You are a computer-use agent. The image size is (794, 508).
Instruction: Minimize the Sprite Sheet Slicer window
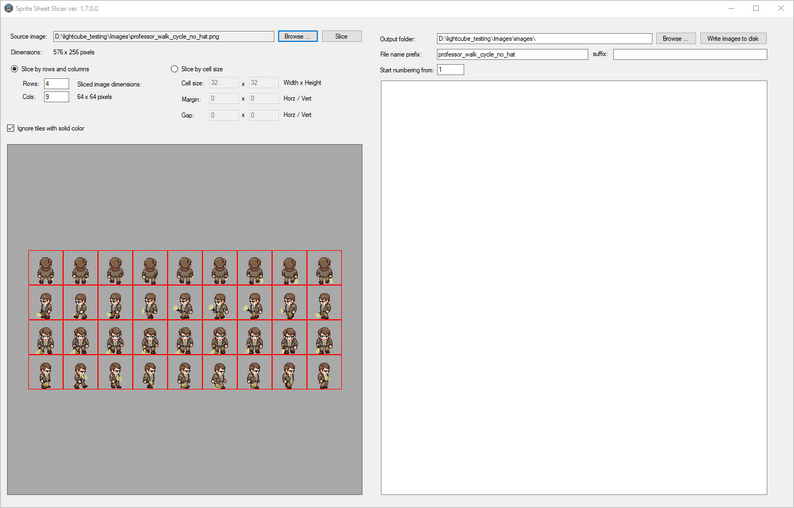(732, 8)
